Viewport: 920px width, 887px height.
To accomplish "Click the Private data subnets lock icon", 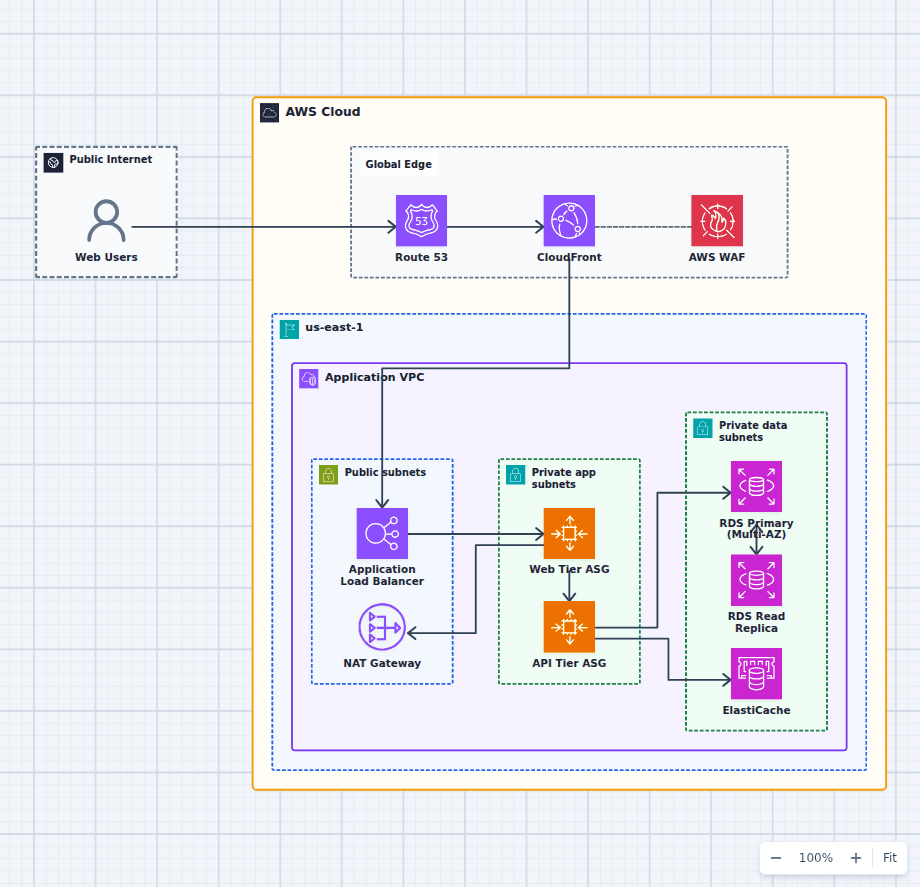I will point(703,428).
